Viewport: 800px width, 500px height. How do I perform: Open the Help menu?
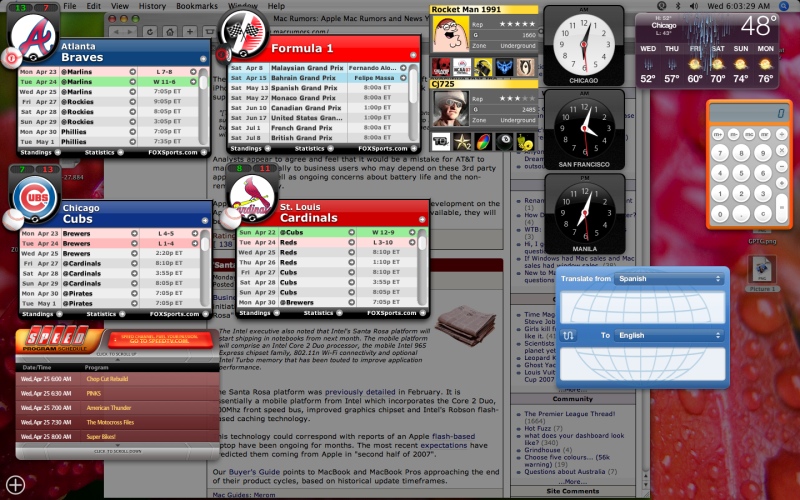coord(276,6)
